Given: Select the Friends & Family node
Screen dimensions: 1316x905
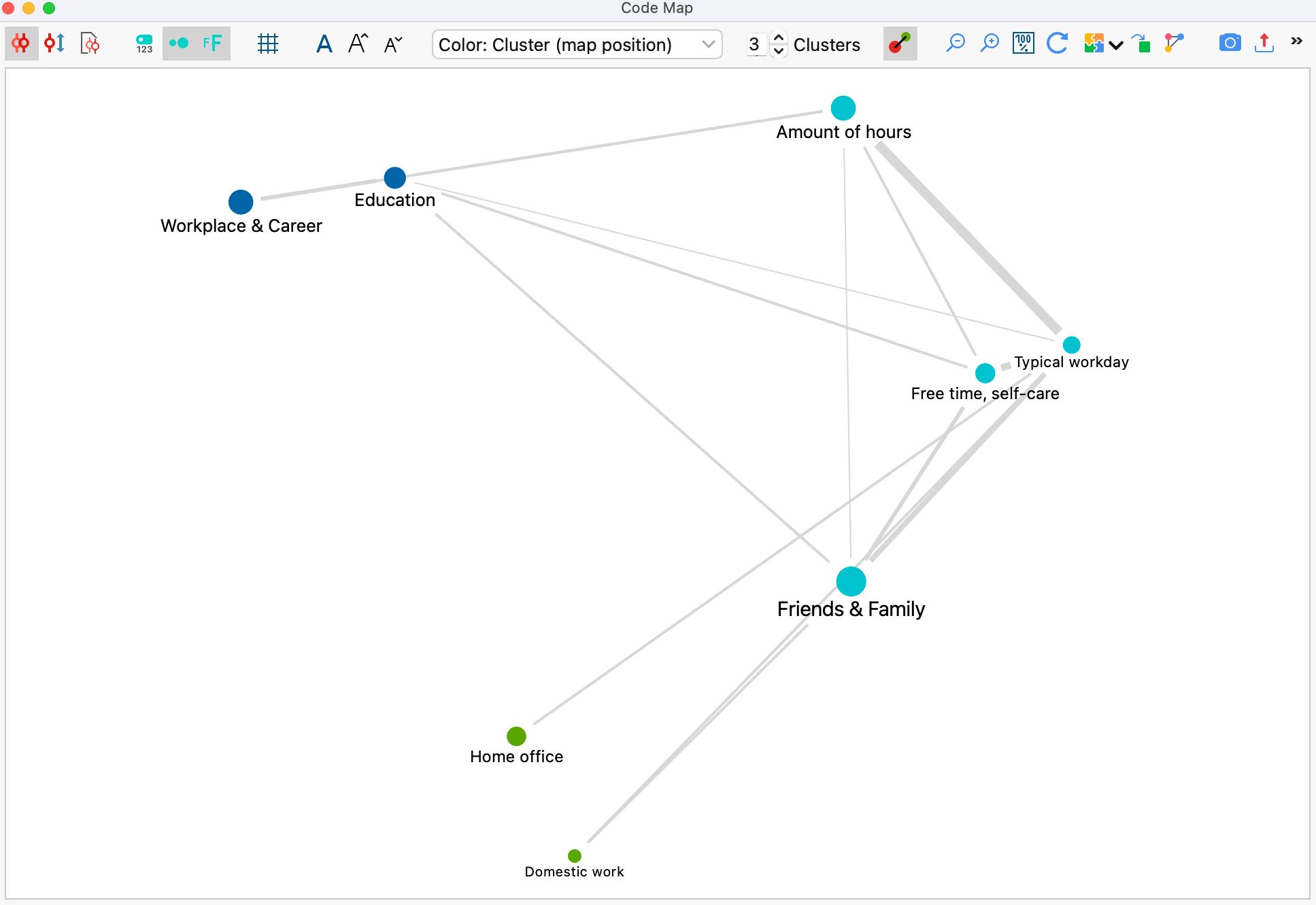Looking at the screenshot, I should [x=851, y=582].
